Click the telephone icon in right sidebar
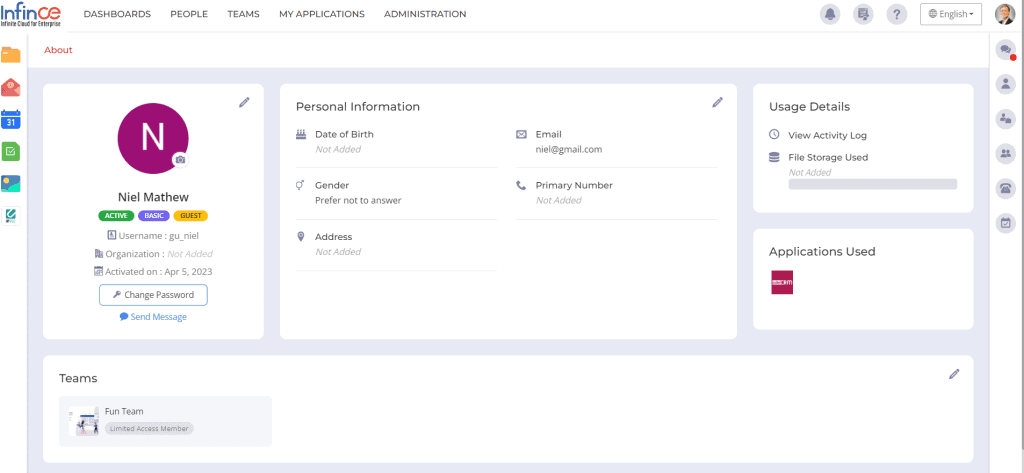The width and height of the screenshot is (1024, 473). click(1005, 187)
